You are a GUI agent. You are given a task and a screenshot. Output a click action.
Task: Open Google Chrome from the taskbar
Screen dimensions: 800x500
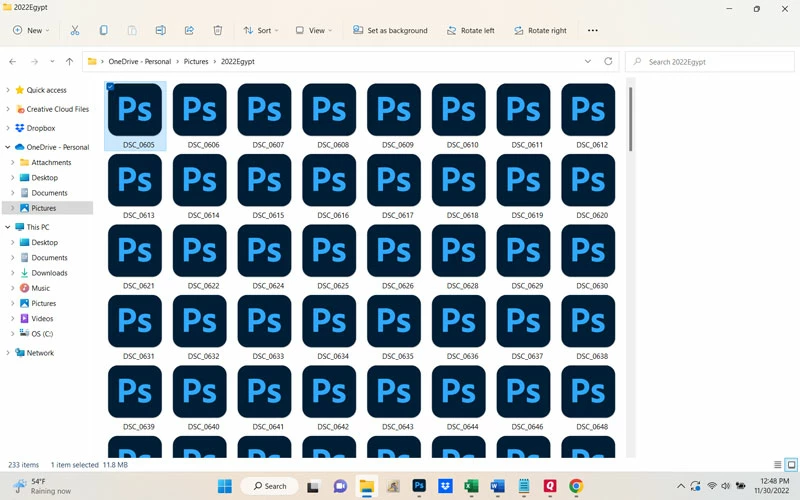576,486
